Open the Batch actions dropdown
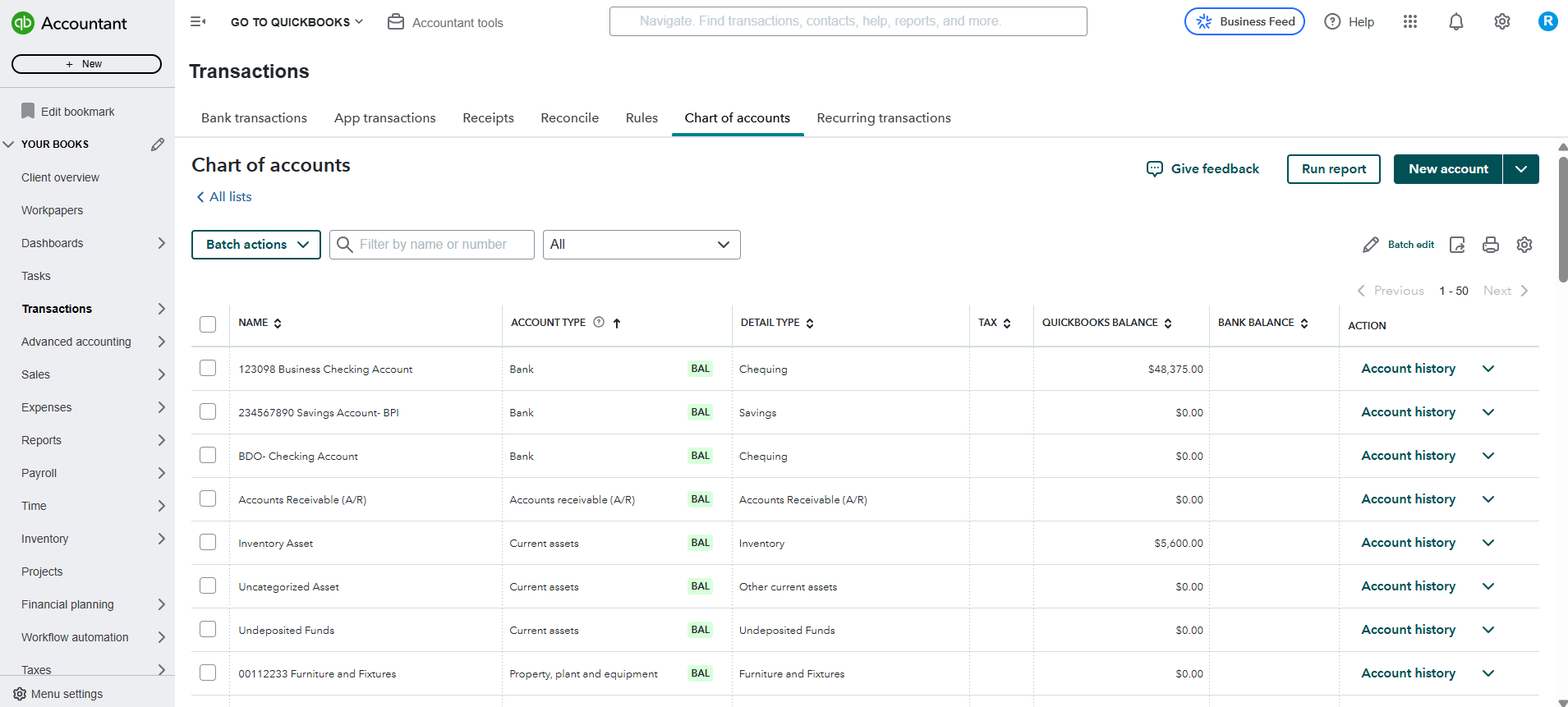The height and width of the screenshot is (707, 1568). (x=256, y=245)
